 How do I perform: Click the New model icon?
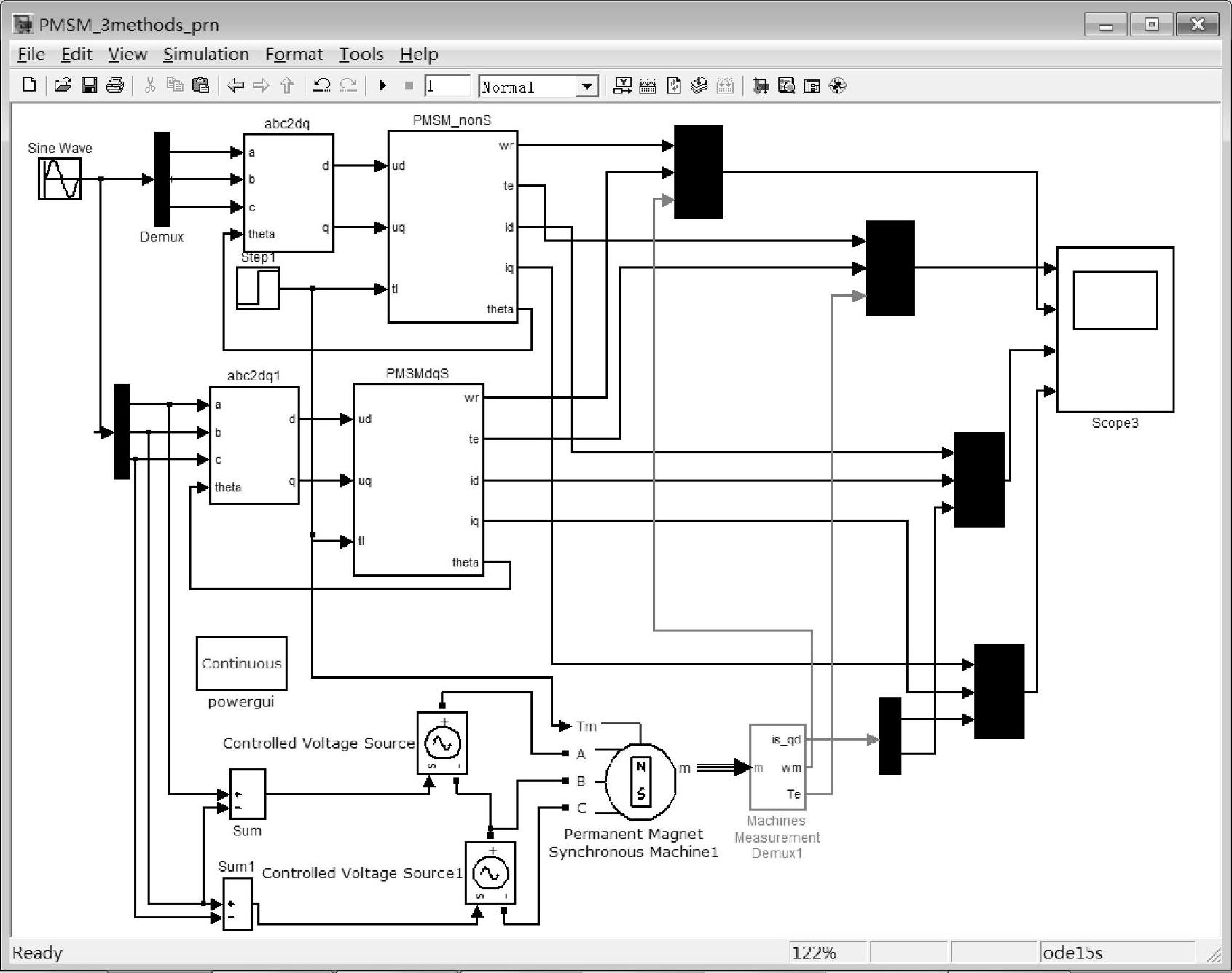pos(29,85)
